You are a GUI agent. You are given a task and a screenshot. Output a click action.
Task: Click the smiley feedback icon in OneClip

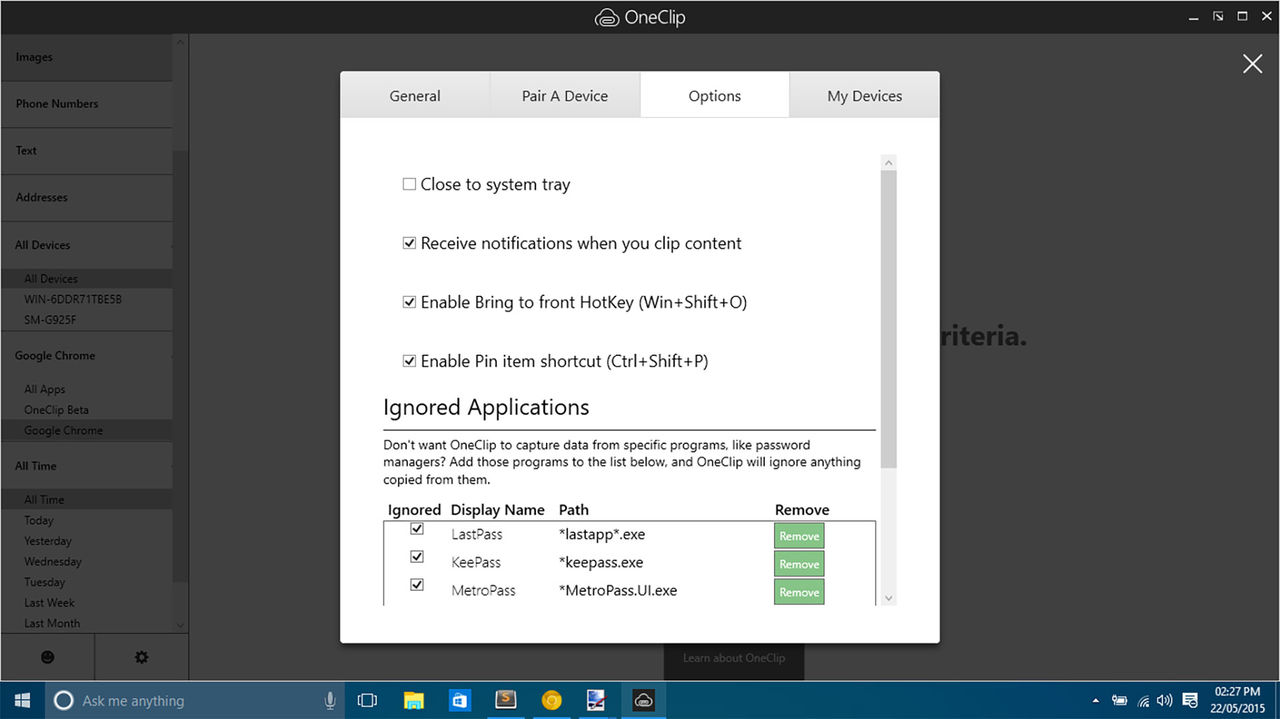tap(47, 657)
